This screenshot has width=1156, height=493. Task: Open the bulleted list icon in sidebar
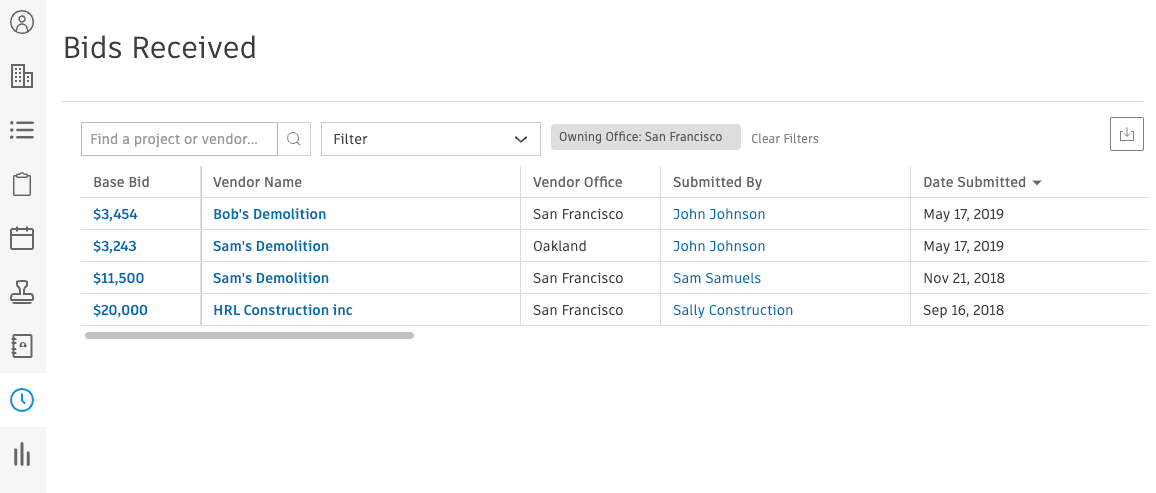22,130
